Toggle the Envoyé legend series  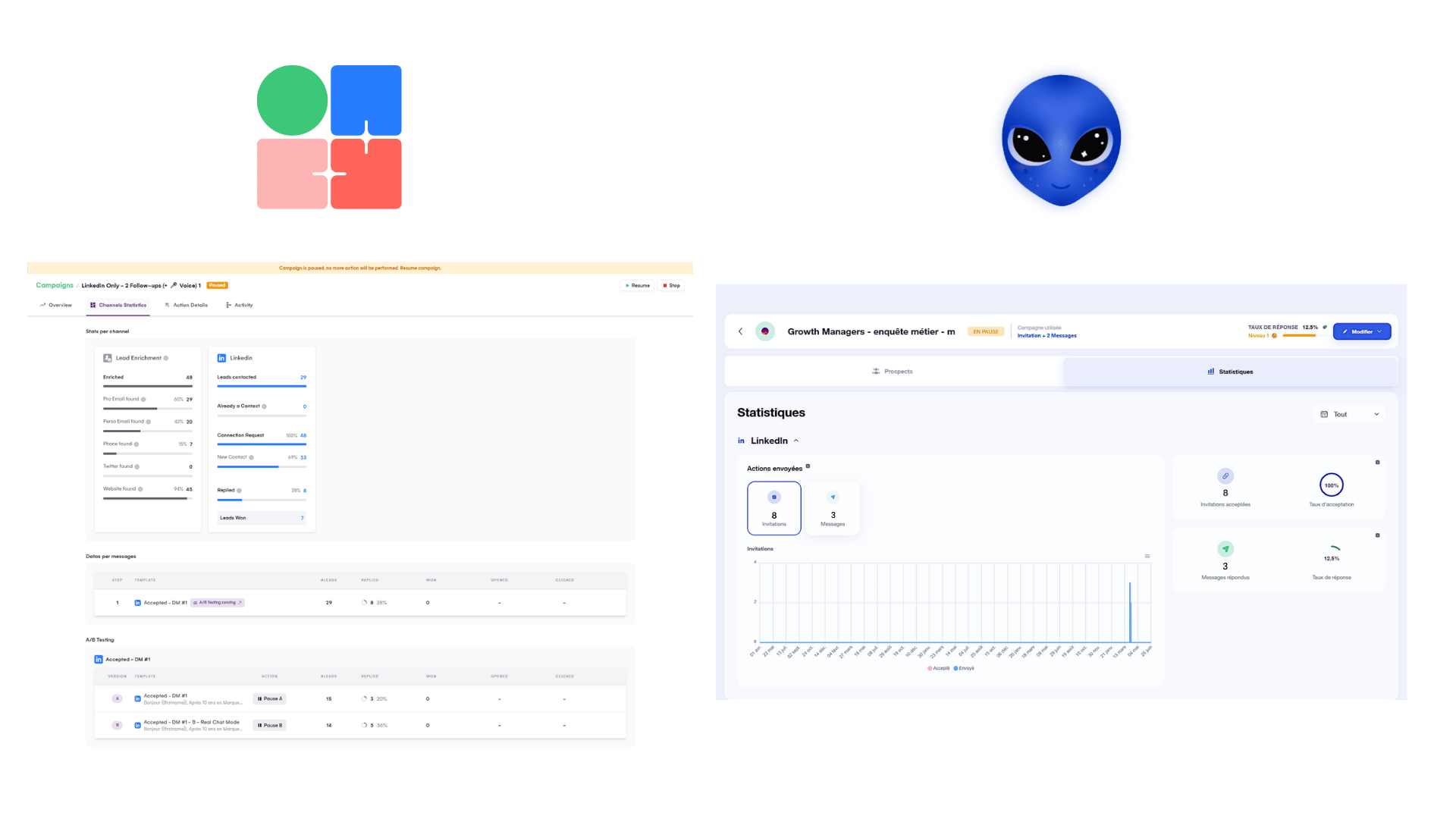(x=964, y=669)
